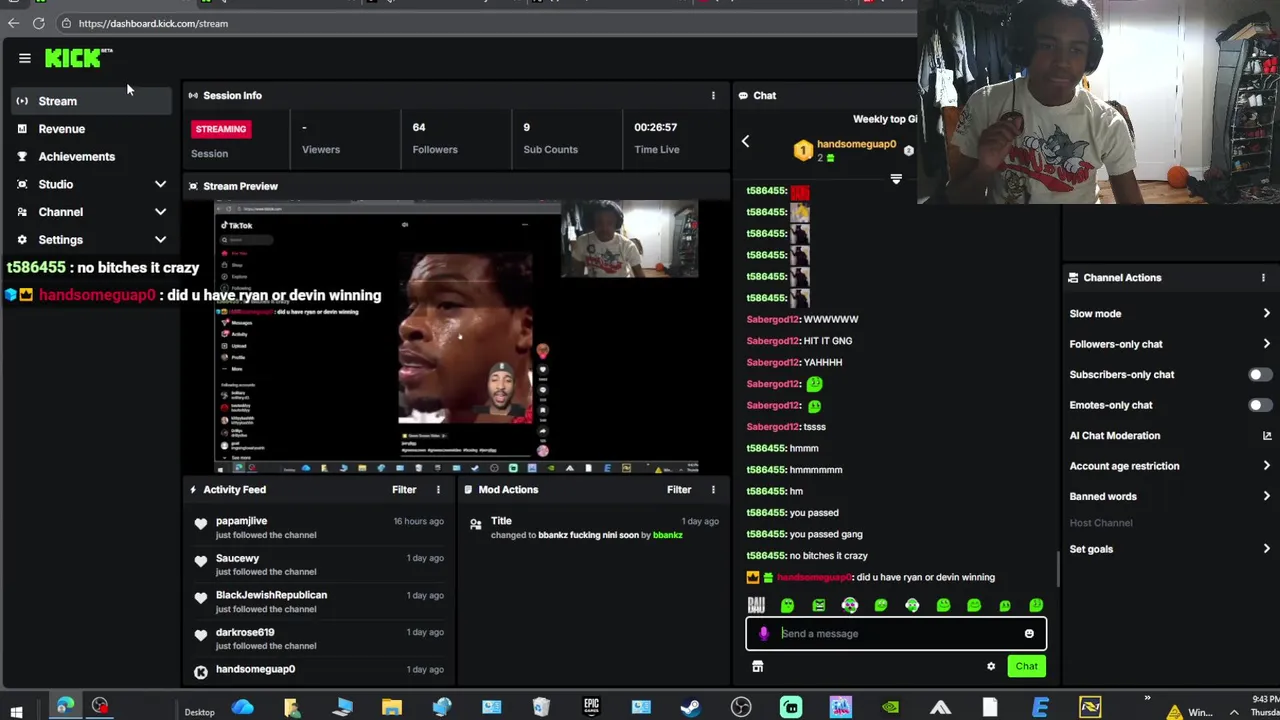Select Settings menu item
The width and height of the screenshot is (1280, 720).
pyautogui.click(x=61, y=240)
